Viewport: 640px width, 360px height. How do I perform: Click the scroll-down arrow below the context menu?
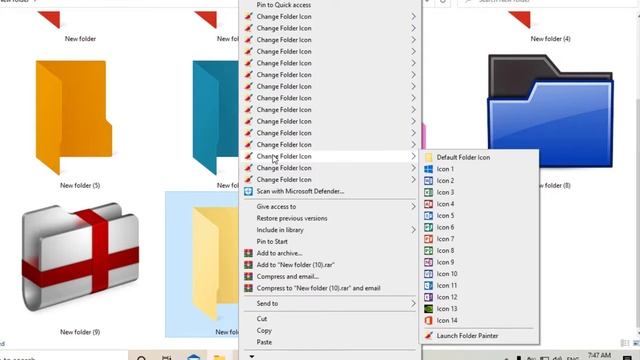pyautogui.click(x=252, y=356)
